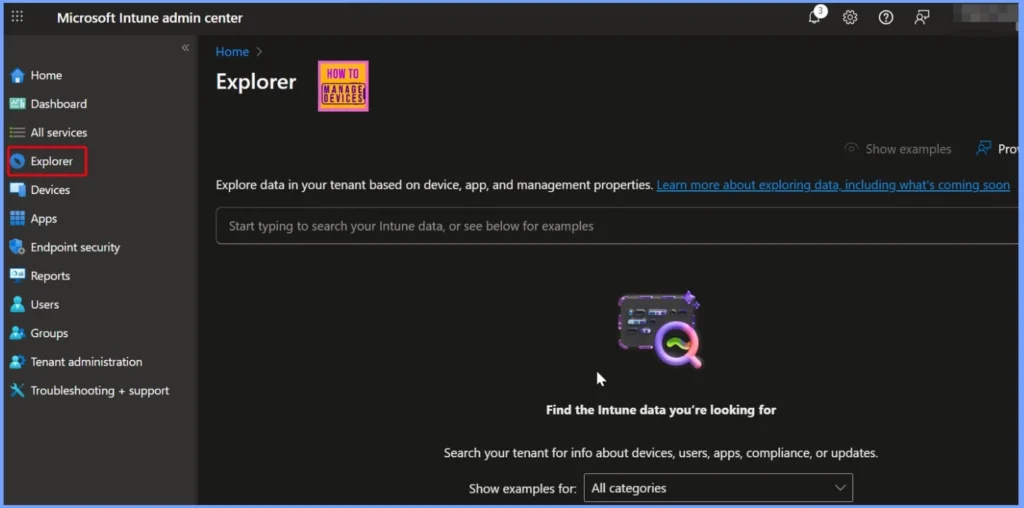
Task: Go to Home in the sidebar
Action: 46,76
